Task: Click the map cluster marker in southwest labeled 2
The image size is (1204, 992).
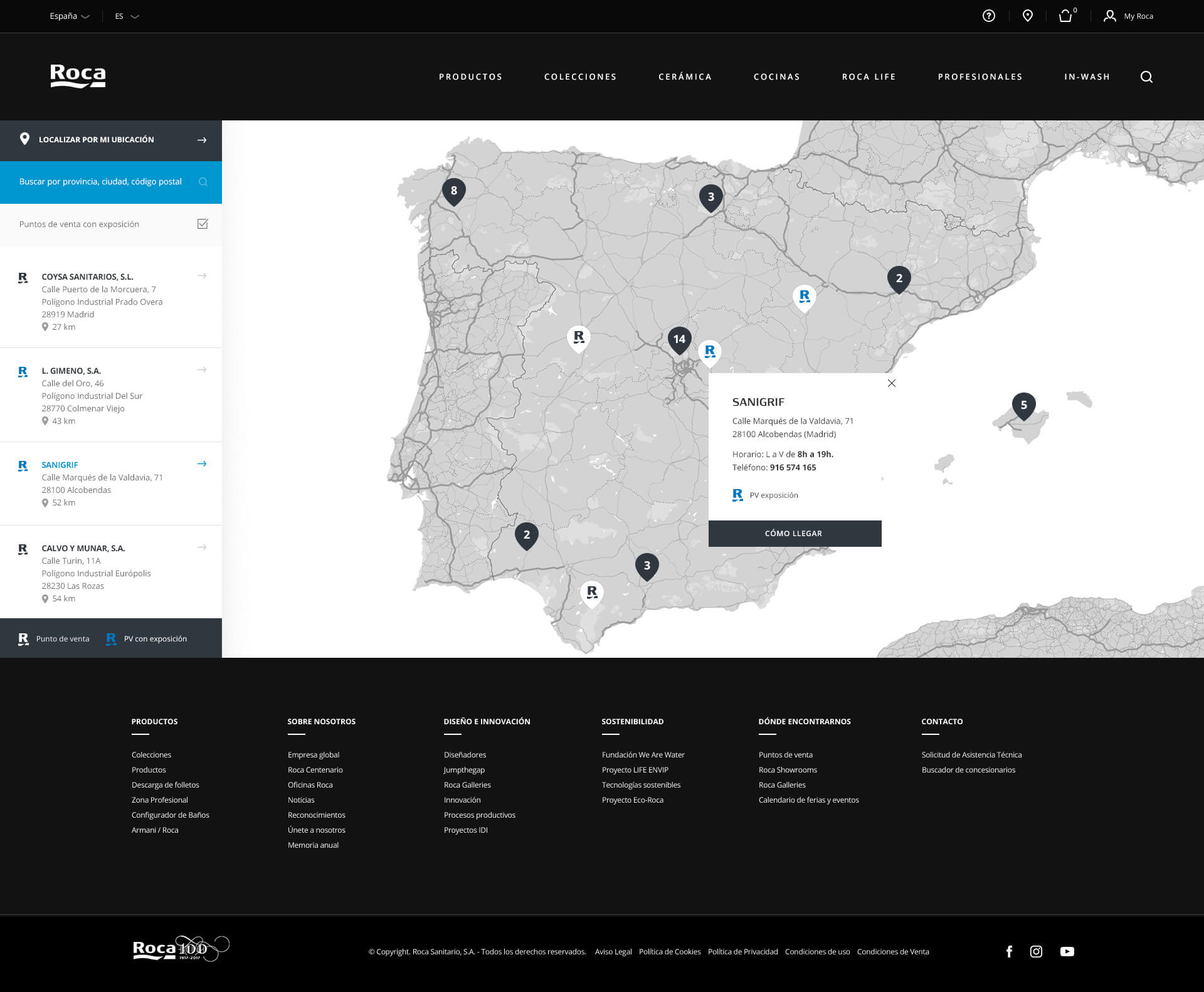Action: click(527, 536)
